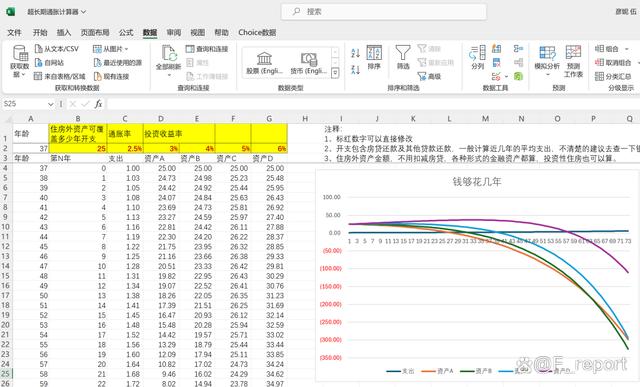Open the 帮助 (Help) tab
Image resolution: width=640 pixels, height=387 pixels.
(221, 33)
